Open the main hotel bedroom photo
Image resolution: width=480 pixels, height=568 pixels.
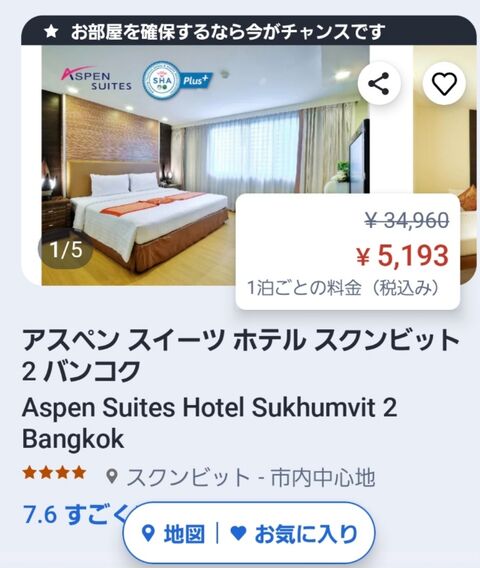coord(205,165)
